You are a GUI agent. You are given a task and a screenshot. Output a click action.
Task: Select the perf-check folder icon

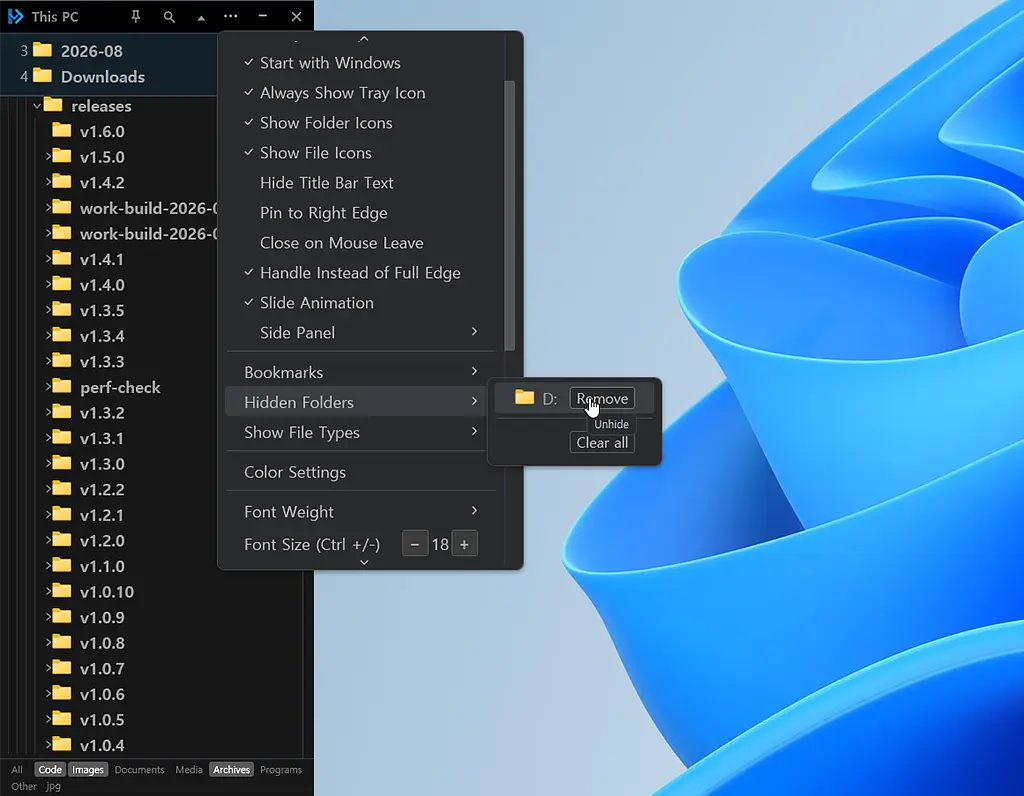pyautogui.click(x=62, y=386)
